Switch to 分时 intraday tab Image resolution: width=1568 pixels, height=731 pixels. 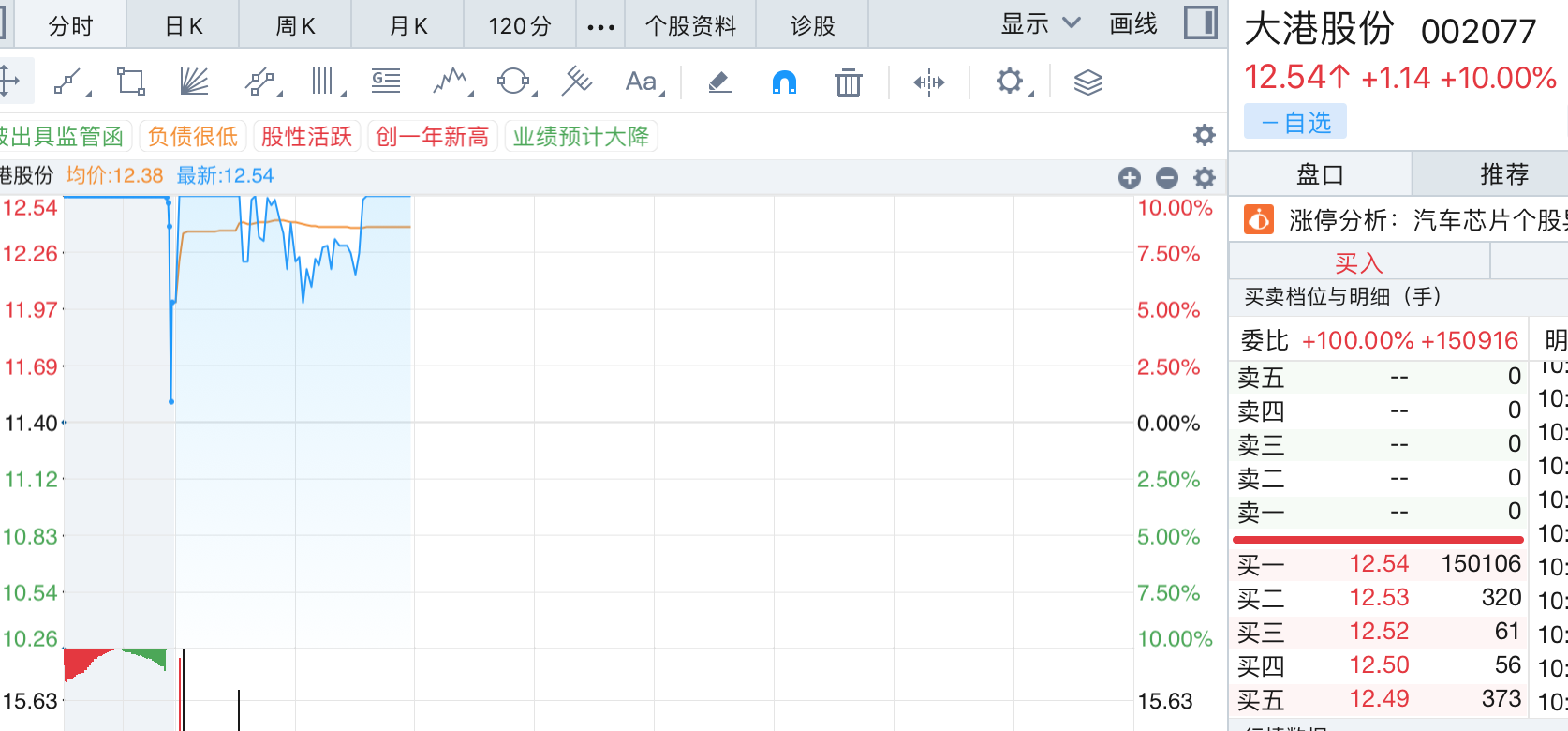click(x=71, y=25)
